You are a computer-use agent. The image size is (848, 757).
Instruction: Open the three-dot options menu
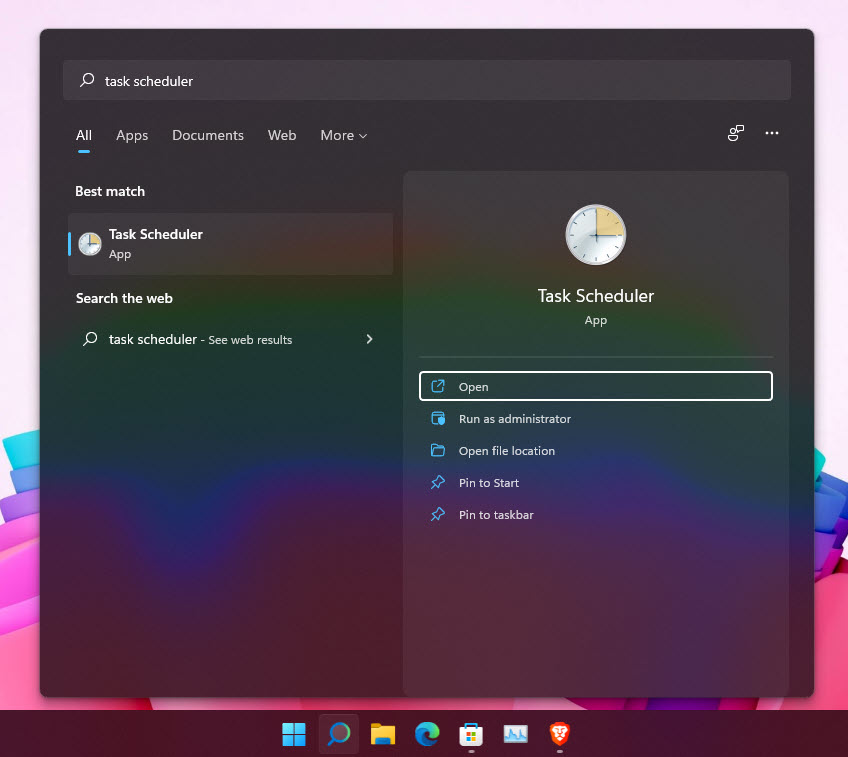pyautogui.click(x=772, y=133)
